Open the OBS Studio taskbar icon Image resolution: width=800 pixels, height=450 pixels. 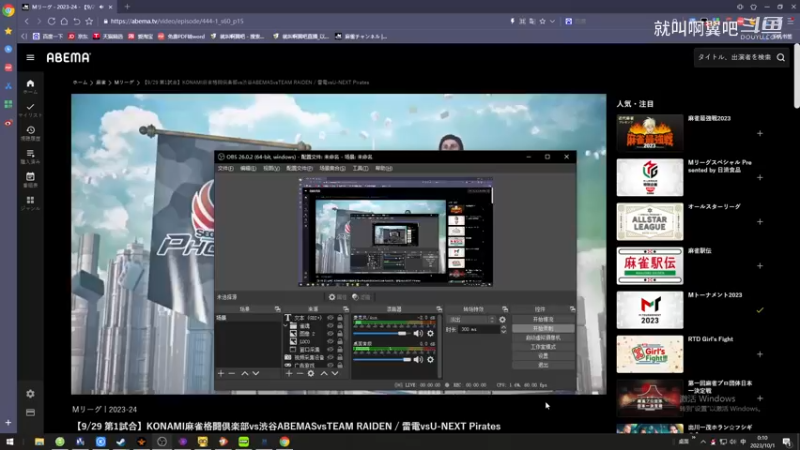click(162, 442)
